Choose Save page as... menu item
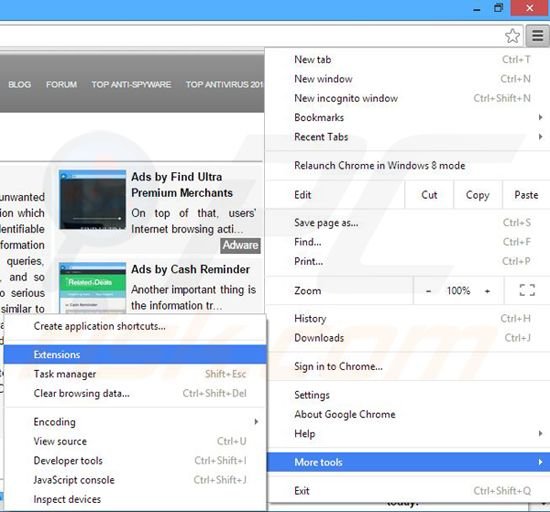 pos(408,223)
